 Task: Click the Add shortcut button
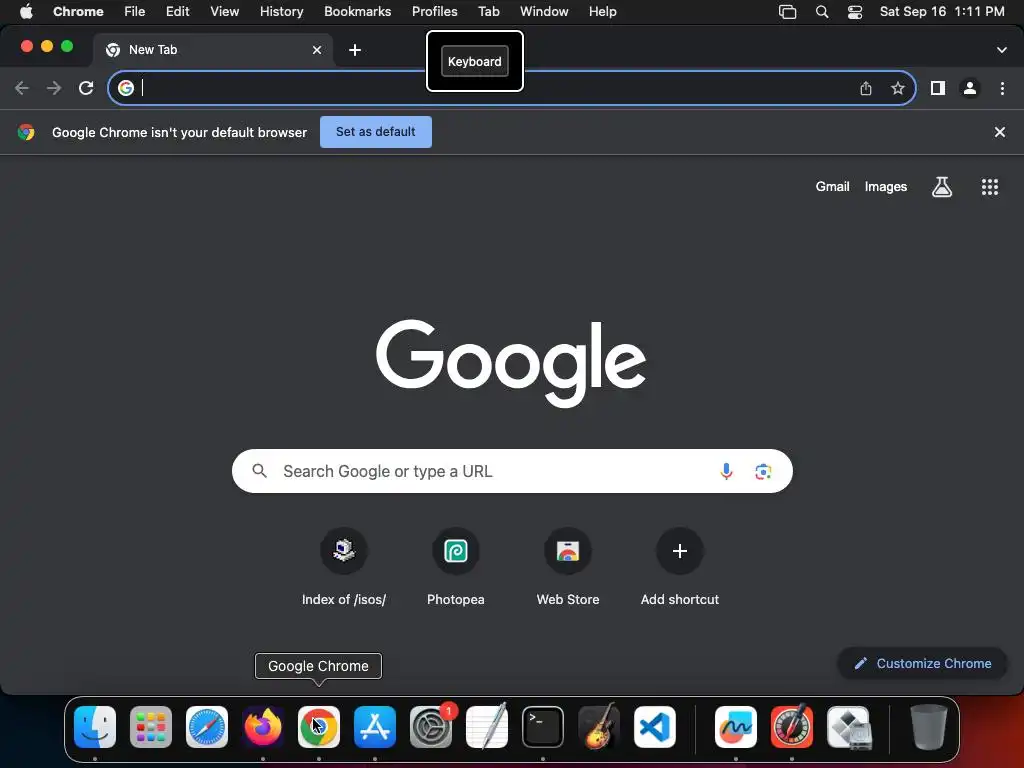click(x=680, y=567)
